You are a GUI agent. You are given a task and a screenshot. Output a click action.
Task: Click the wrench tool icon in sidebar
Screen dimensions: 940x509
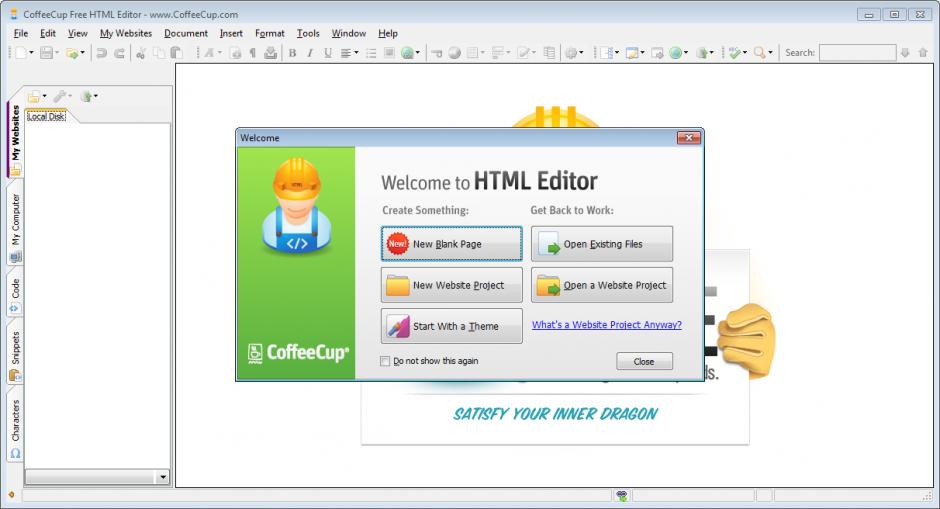coord(60,96)
